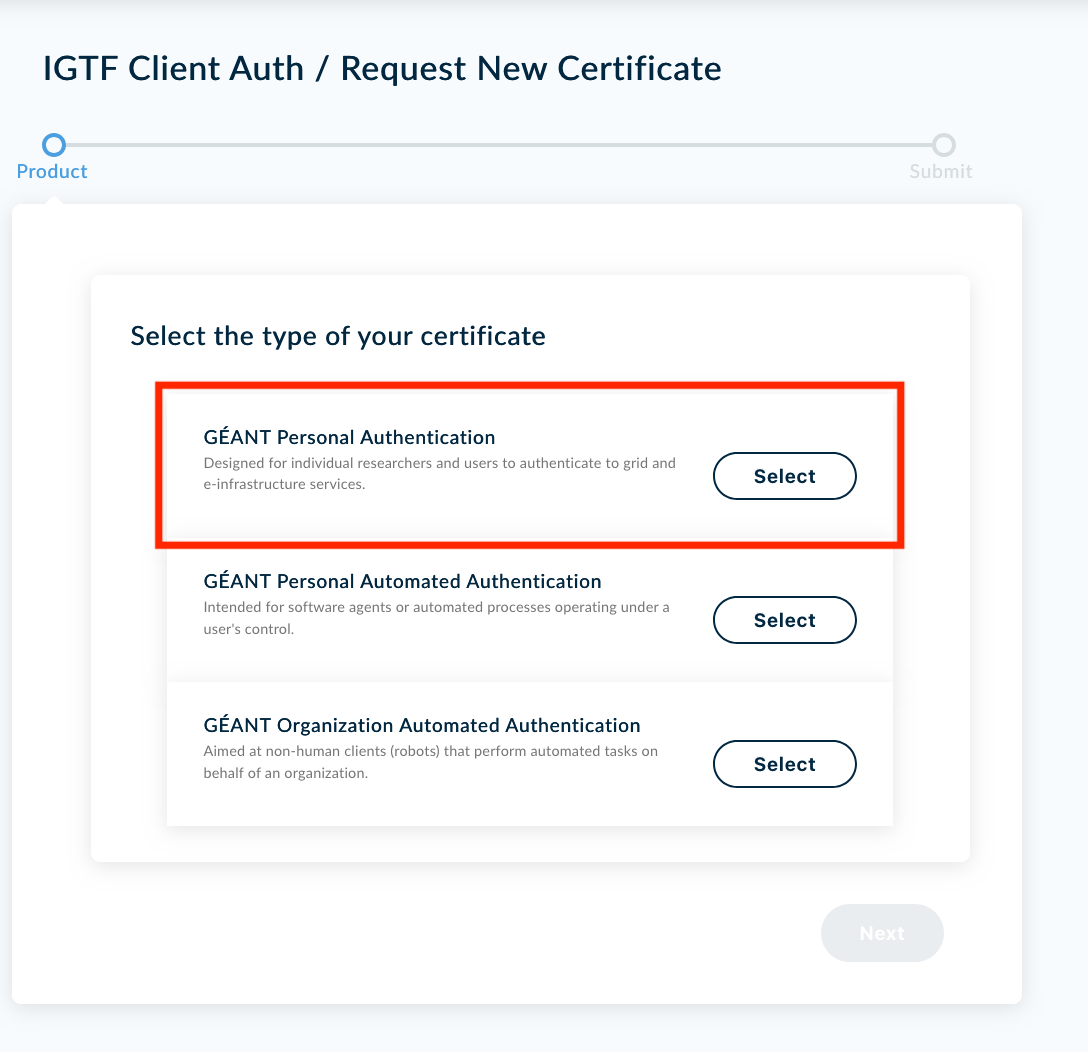Choose Select for Organization Automated Authentication
Viewport: 1088px width, 1052px height.
coord(784,764)
